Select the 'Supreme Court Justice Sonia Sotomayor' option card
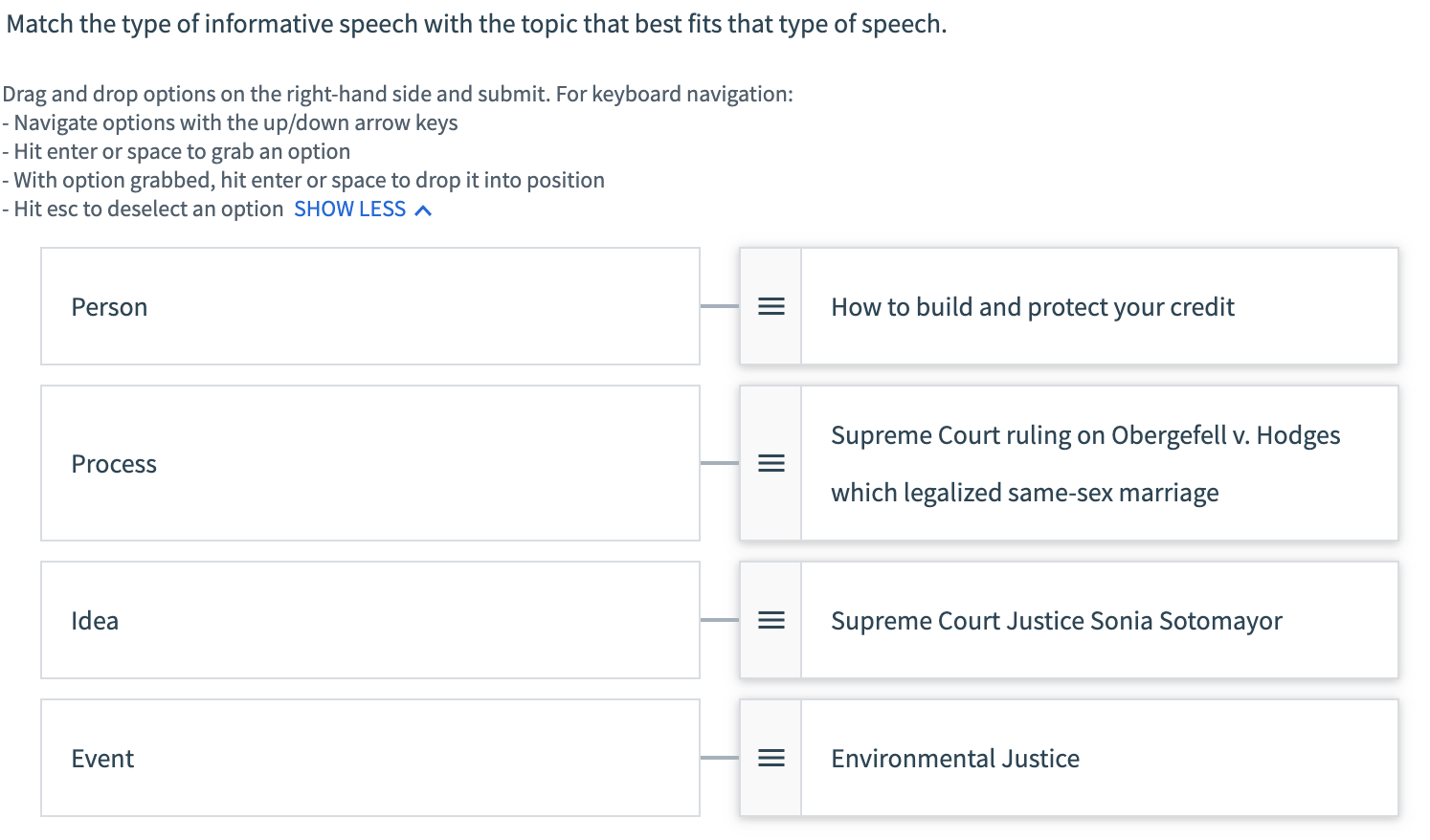1430x840 pixels. click(1056, 620)
